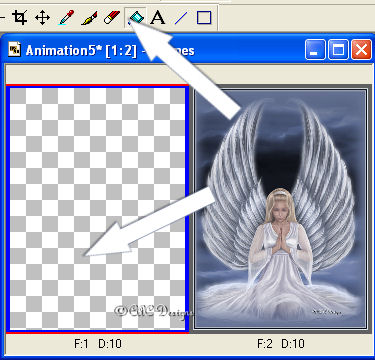Minimize the Animation5 window
This screenshot has height=360, width=375.
315,50
